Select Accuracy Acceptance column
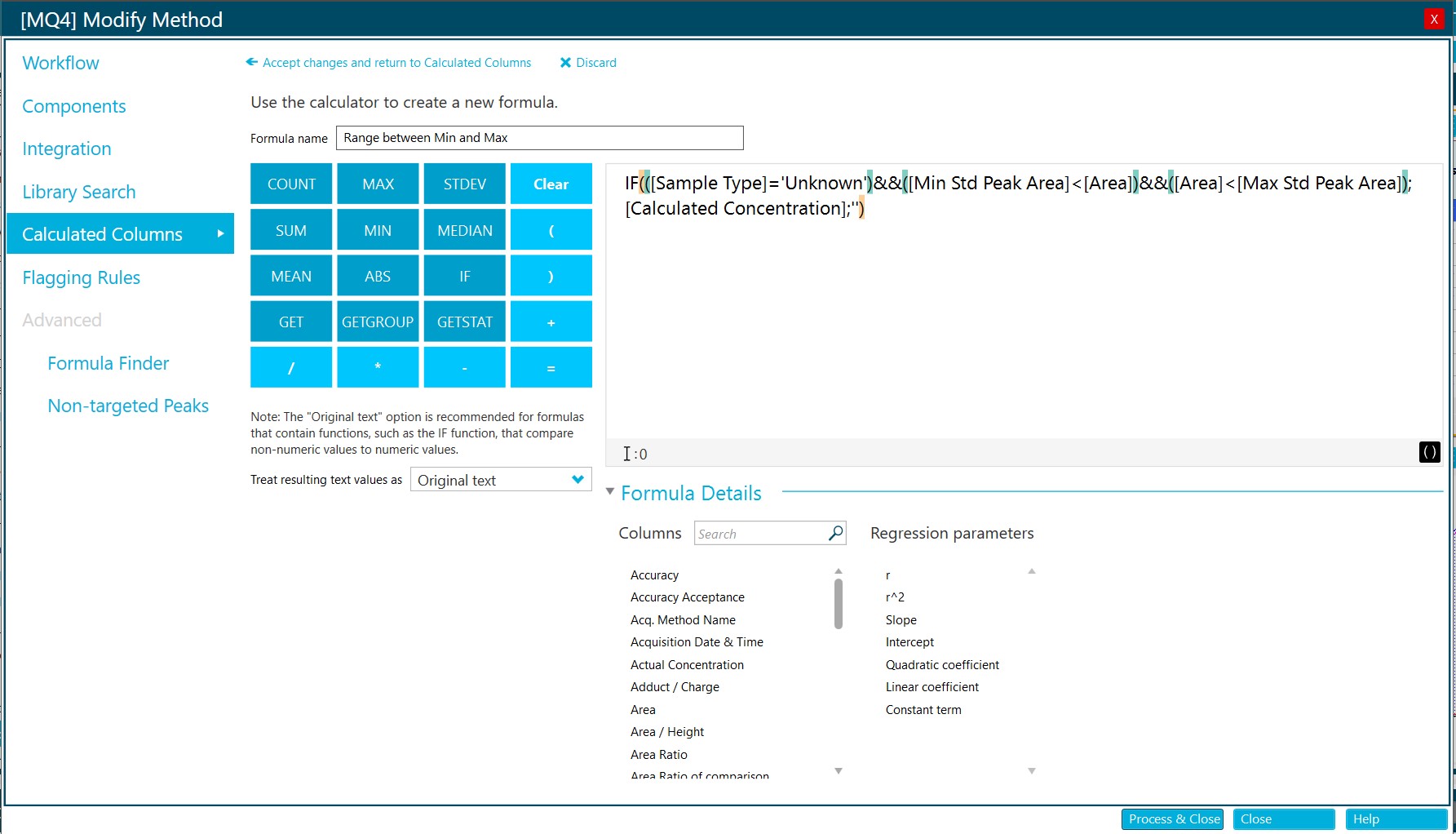This screenshot has width=1456, height=834. (688, 597)
